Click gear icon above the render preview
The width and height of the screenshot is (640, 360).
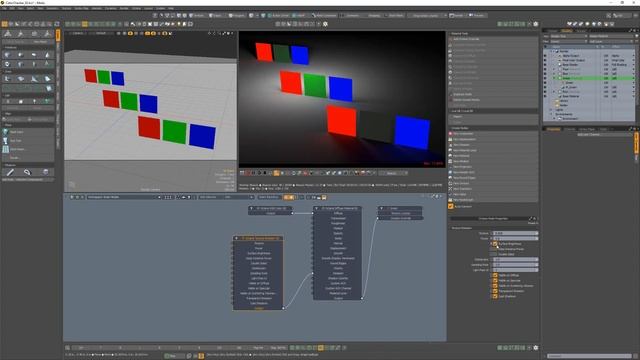pyautogui.click(x=325, y=24)
